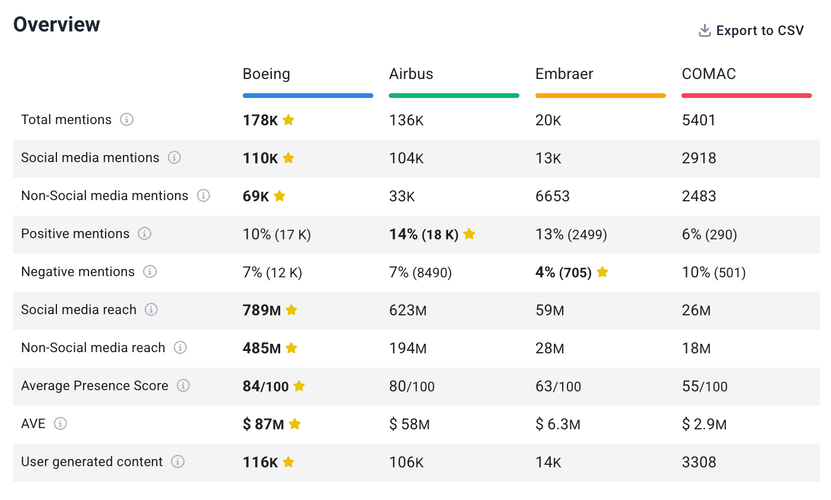Click the Positive mentions label
Screen dimensions: 831x500
(75, 234)
